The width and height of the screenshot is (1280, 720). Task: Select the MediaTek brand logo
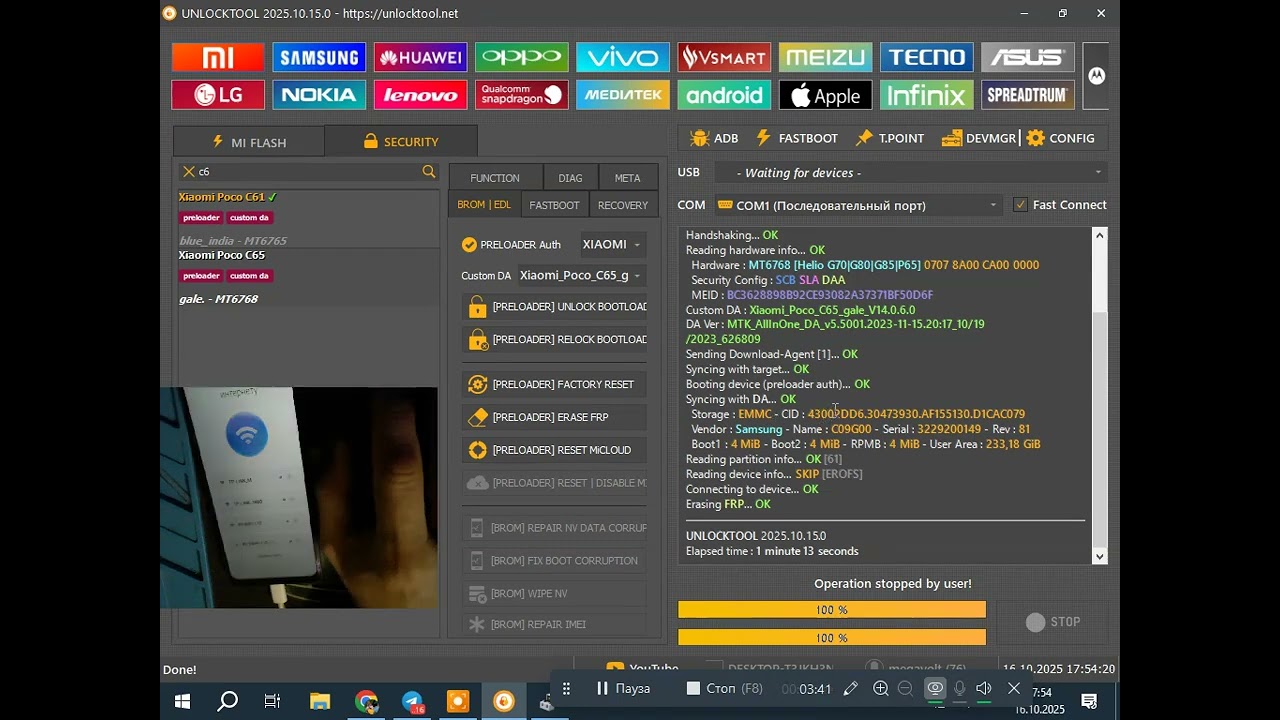click(x=623, y=95)
